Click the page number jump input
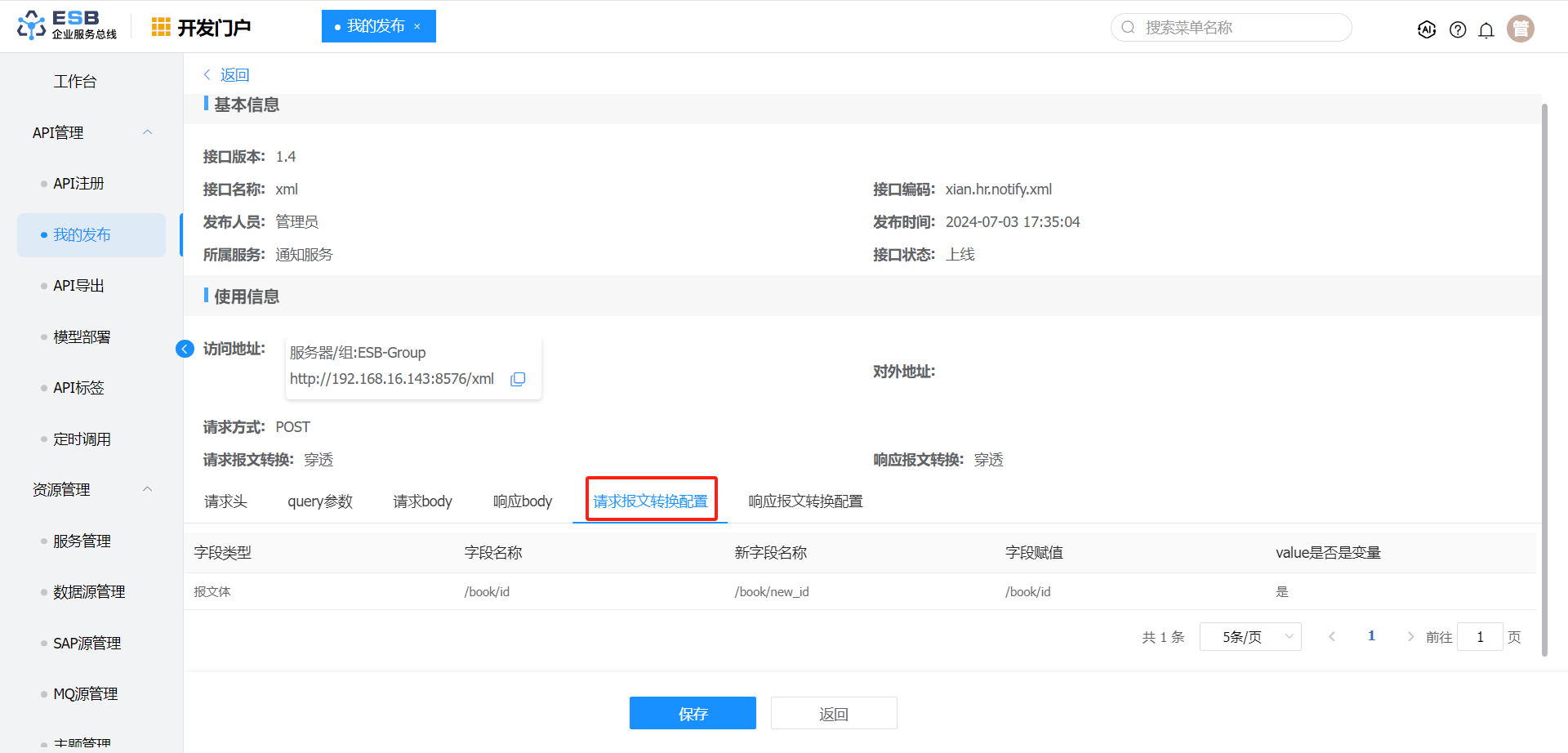Screen dimensions: 1568x753 click(1479, 637)
